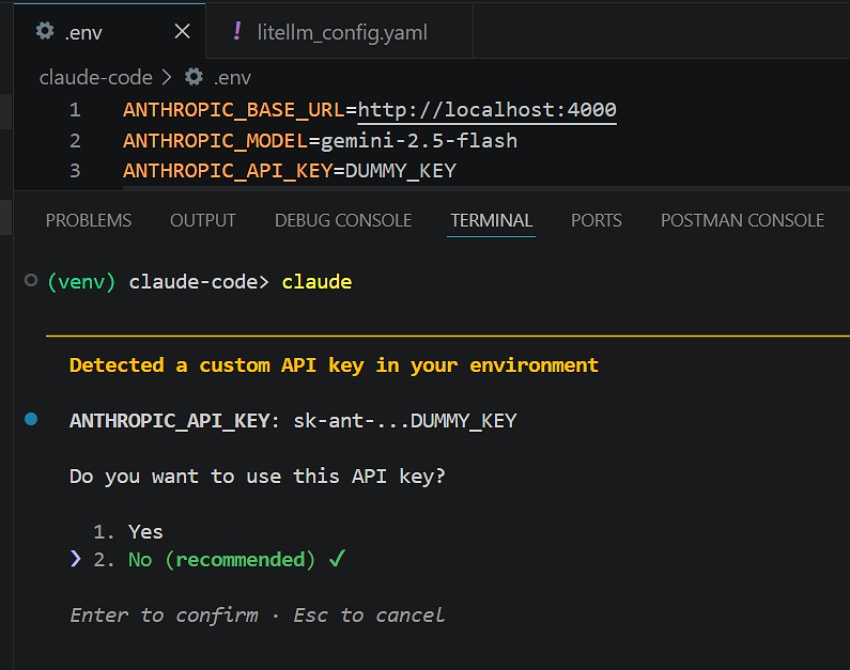Click ANTHROPIC_API_KEY variable on line 3
This screenshot has width=850, height=670.
(228, 171)
